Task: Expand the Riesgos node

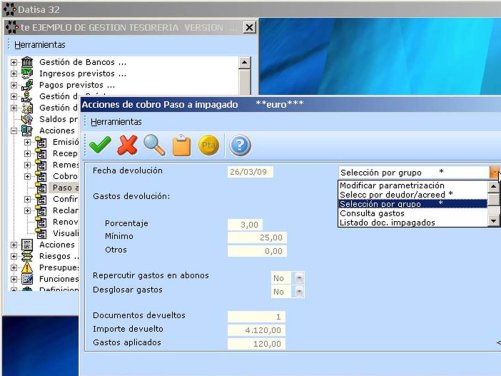Action: click(x=14, y=256)
